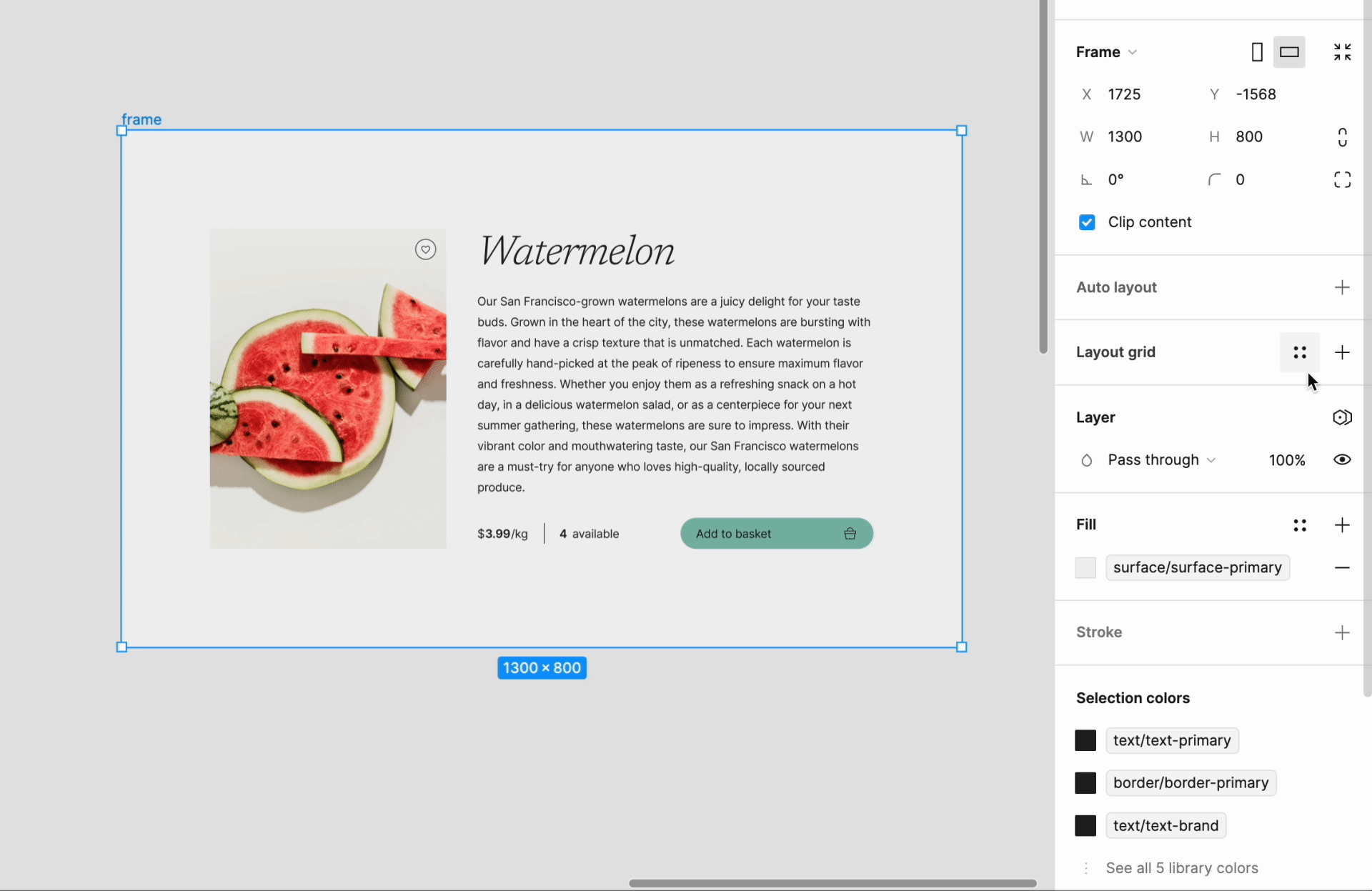Screen dimensions: 1372x891
Task: Click See all 5 library colors link
Action: tap(1181, 868)
